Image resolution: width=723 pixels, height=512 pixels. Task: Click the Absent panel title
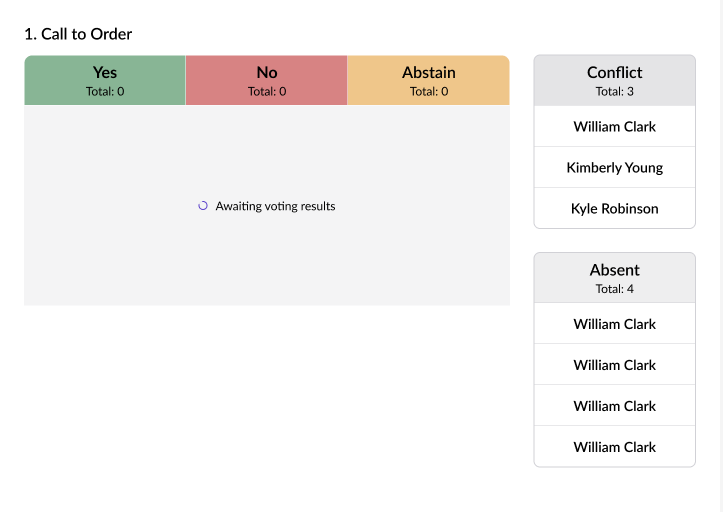click(x=614, y=270)
